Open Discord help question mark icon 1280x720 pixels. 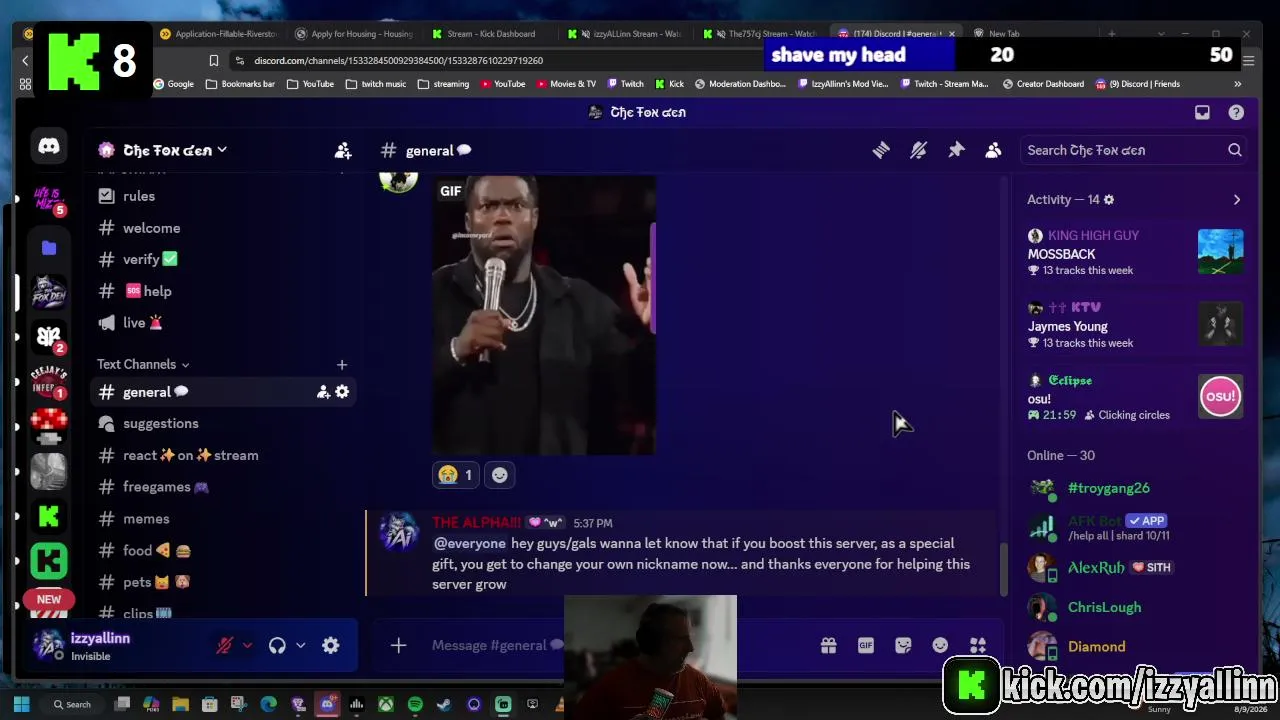1236,113
